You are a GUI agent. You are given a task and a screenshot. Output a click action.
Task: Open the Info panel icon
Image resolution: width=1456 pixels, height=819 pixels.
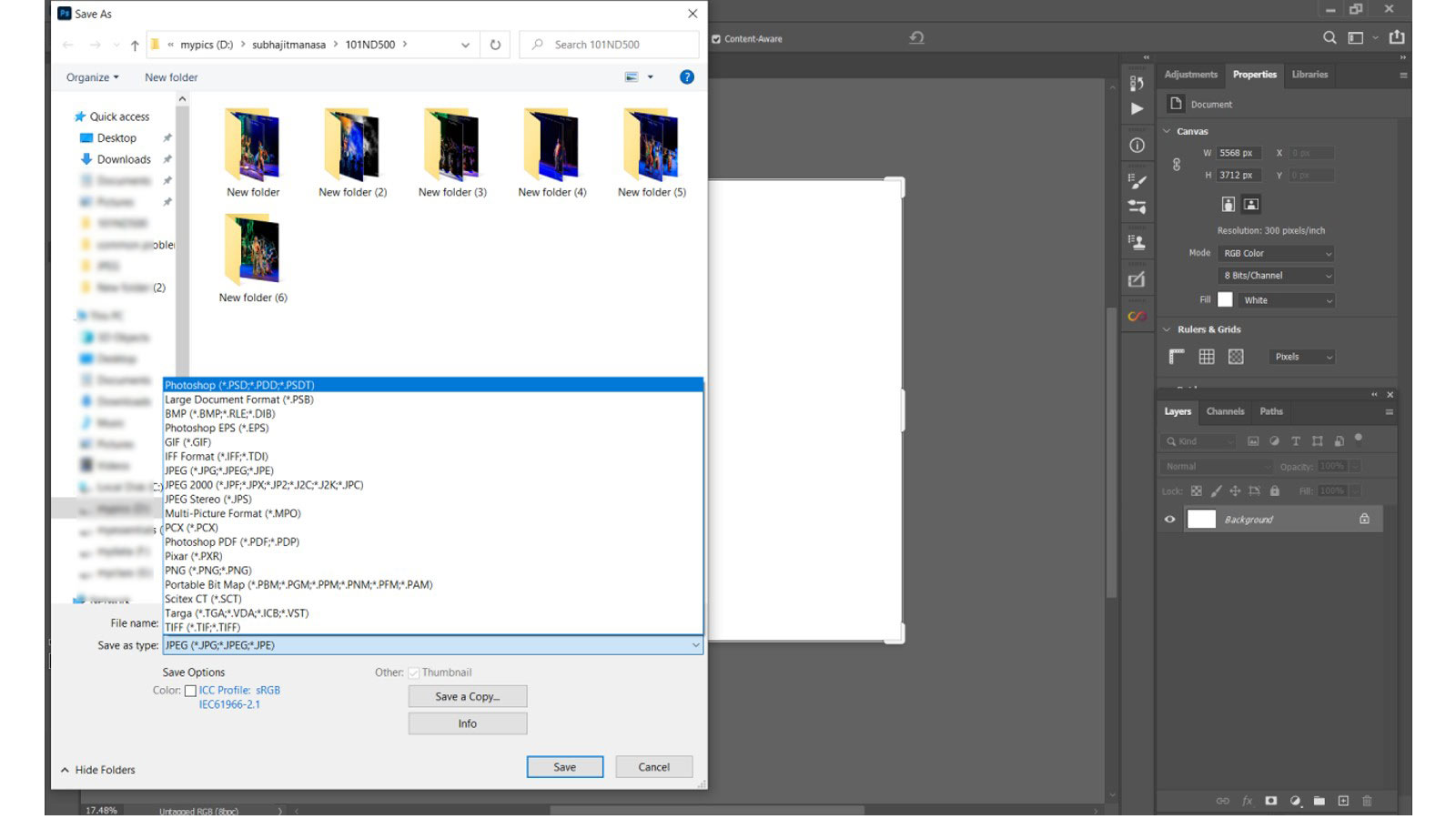coord(1137,145)
